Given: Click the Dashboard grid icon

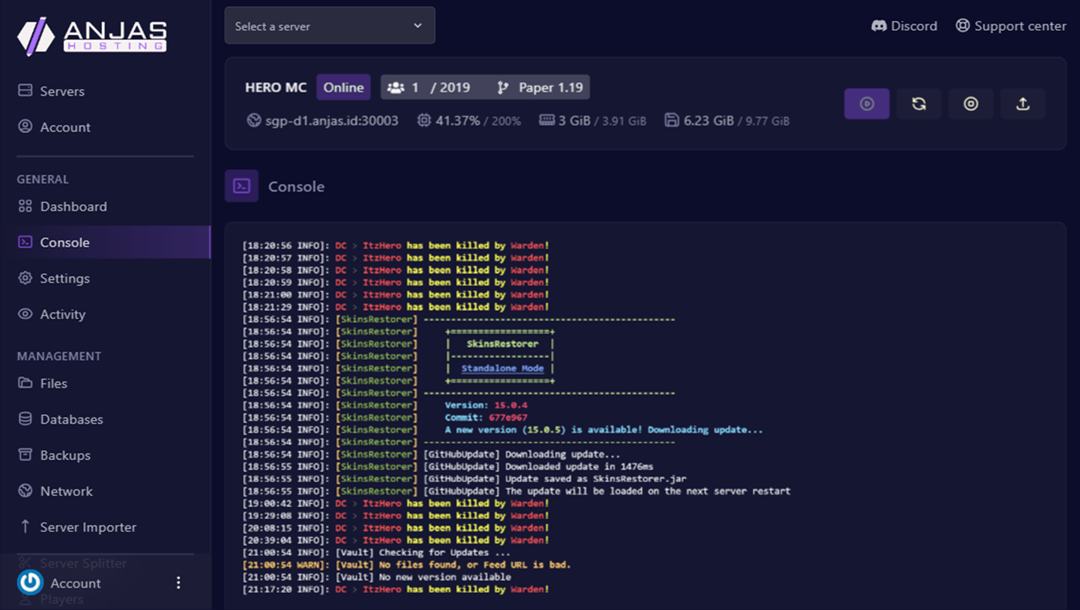Looking at the screenshot, I should click(x=25, y=206).
